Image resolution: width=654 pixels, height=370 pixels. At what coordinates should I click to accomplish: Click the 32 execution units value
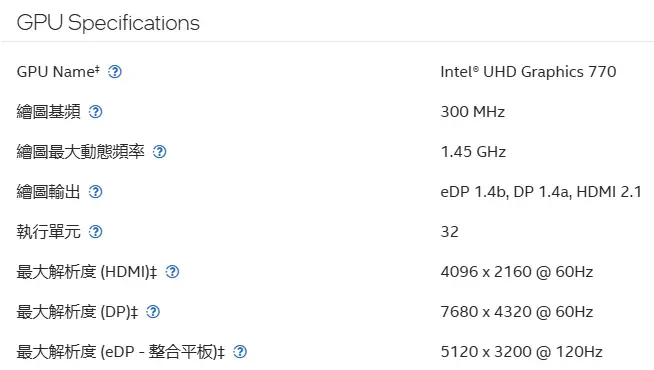click(449, 232)
